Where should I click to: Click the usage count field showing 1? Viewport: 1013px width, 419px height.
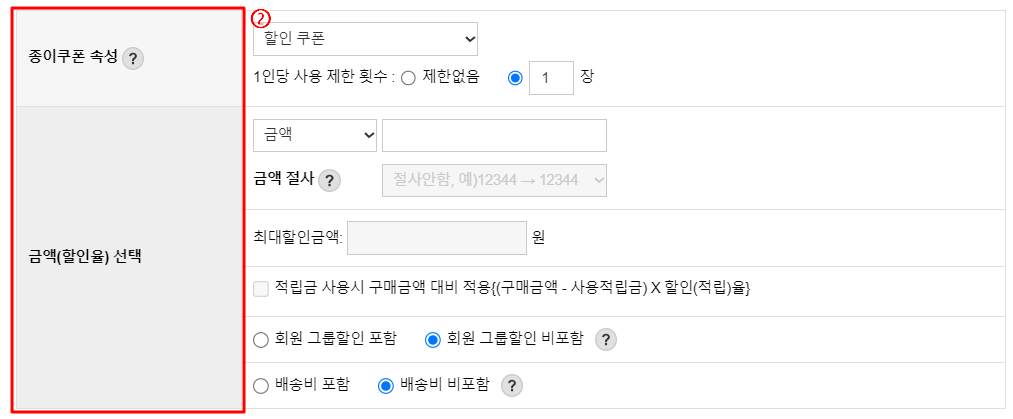click(551, 78)
